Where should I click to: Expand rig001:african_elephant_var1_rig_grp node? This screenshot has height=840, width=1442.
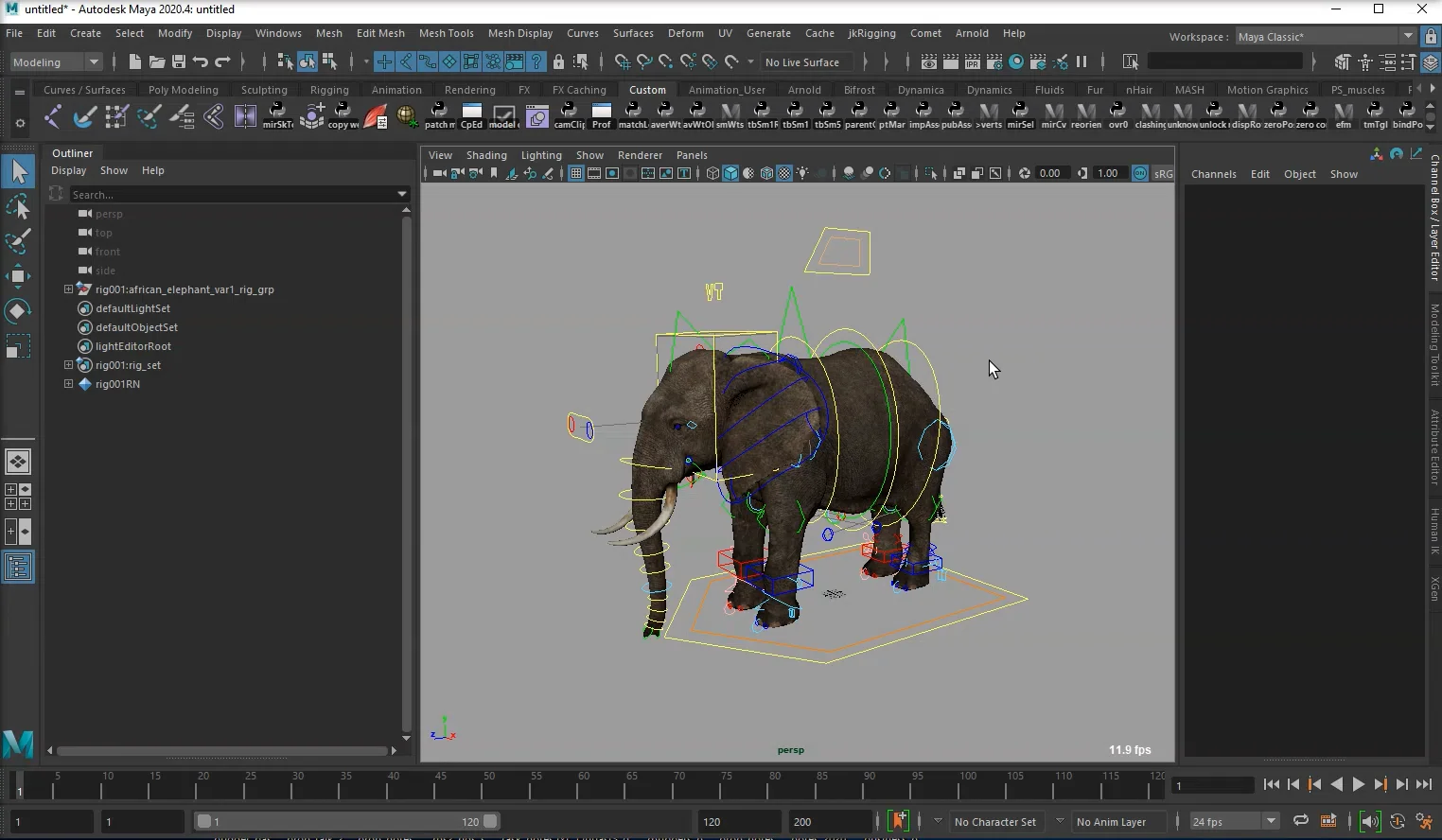[68, 289]
